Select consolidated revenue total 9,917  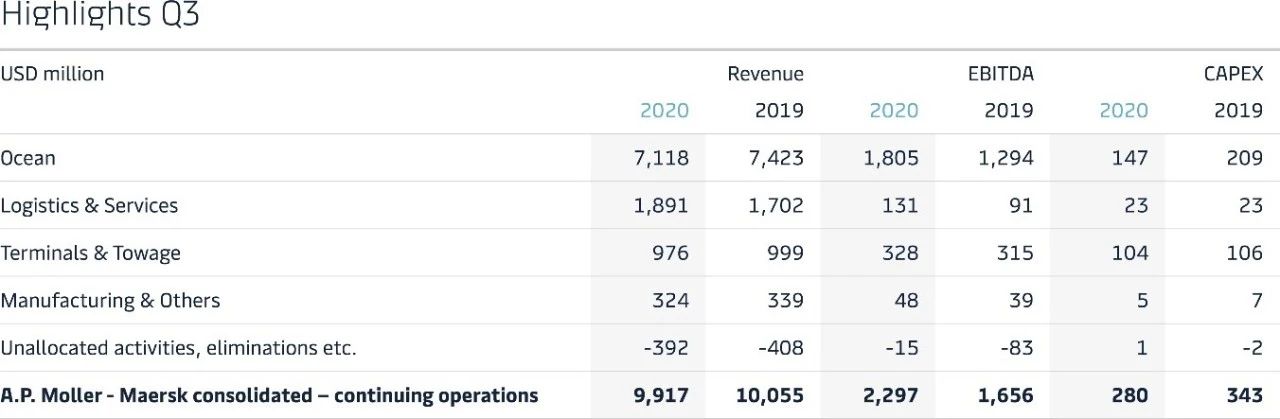[x=661, y=396]
